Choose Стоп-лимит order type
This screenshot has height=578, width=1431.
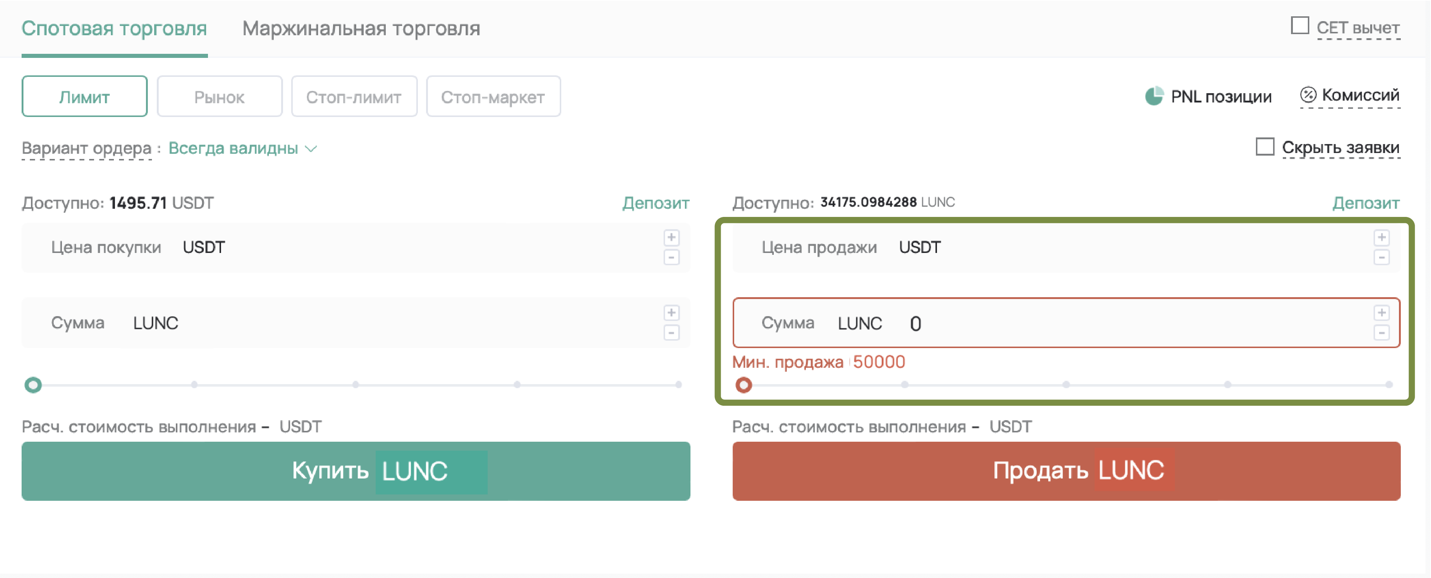click(x=354, y=97)
